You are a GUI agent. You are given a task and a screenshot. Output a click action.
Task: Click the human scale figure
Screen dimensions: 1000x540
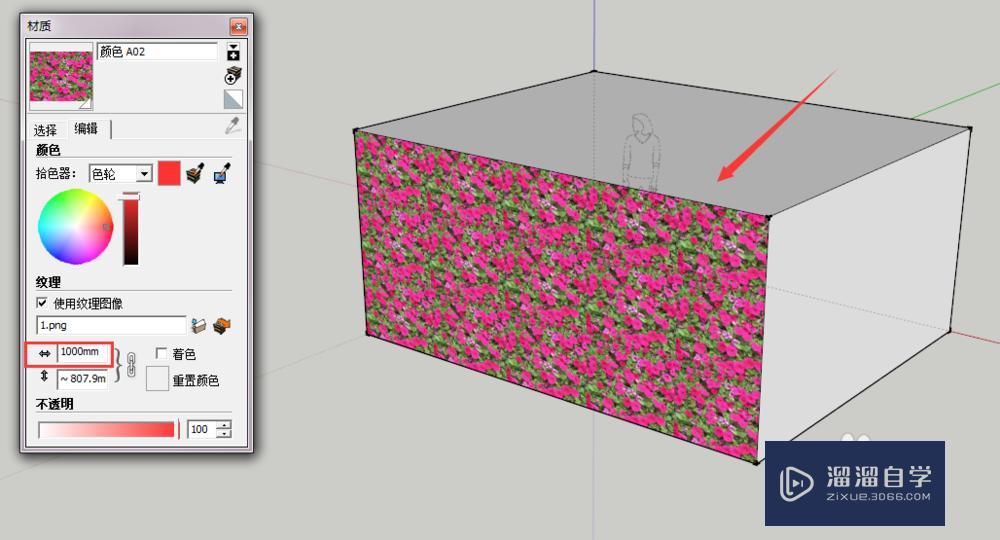pos(641,153)
